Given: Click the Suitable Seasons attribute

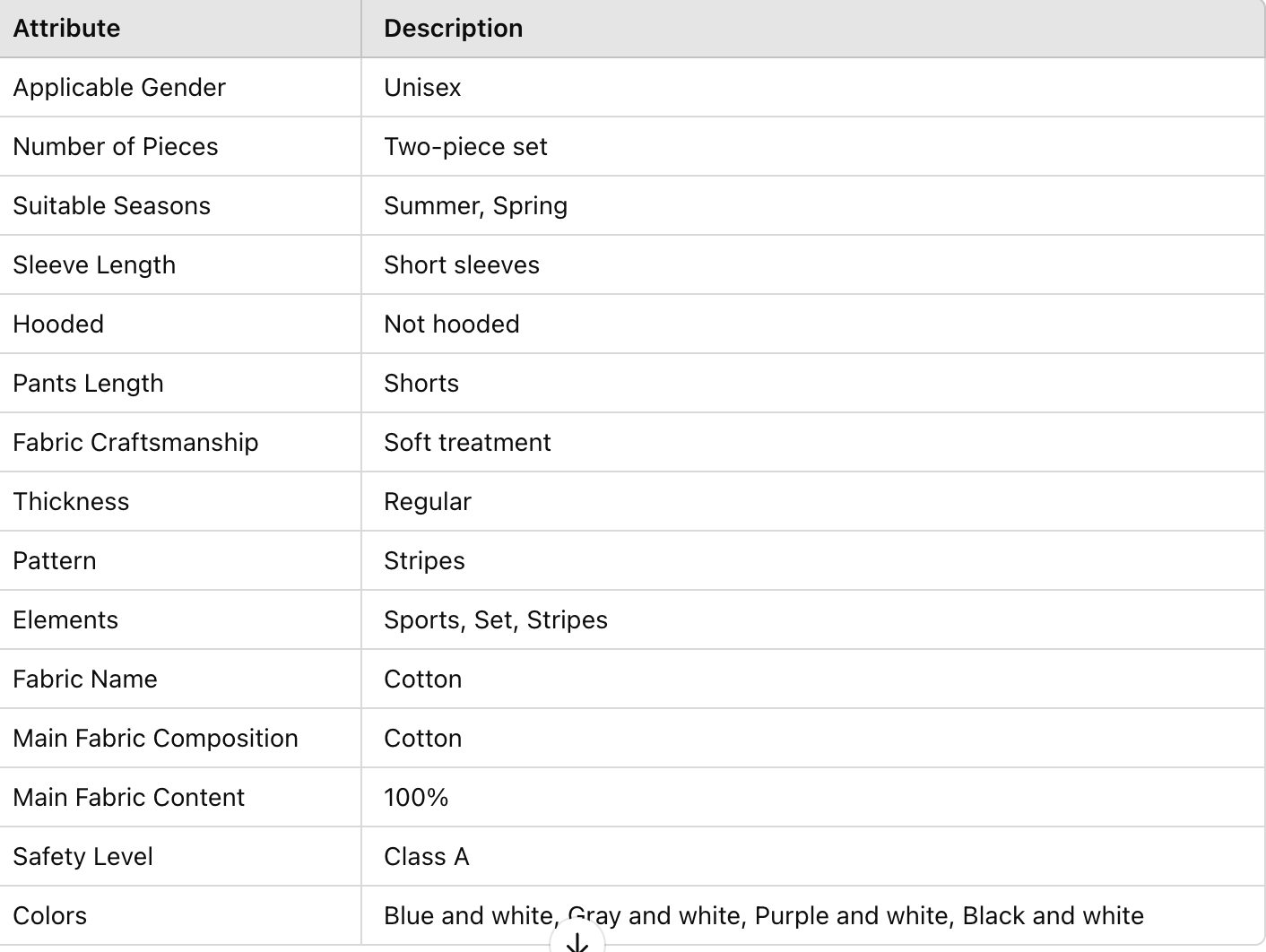Looking at the screenshot, I should (x=111, y=206).
